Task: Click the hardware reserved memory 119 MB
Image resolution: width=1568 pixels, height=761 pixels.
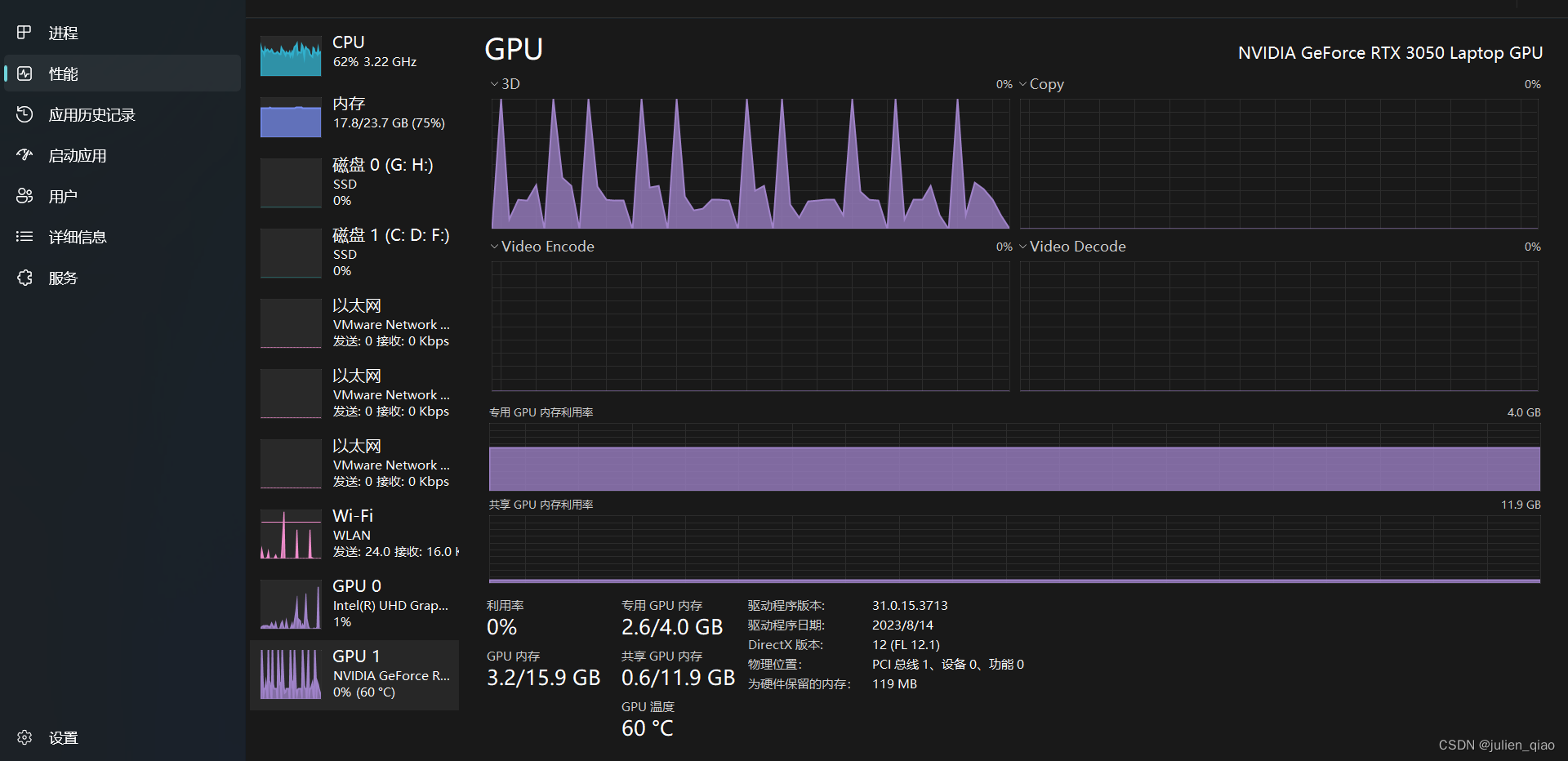Action: pyautogui.click(x=894, y=684)
